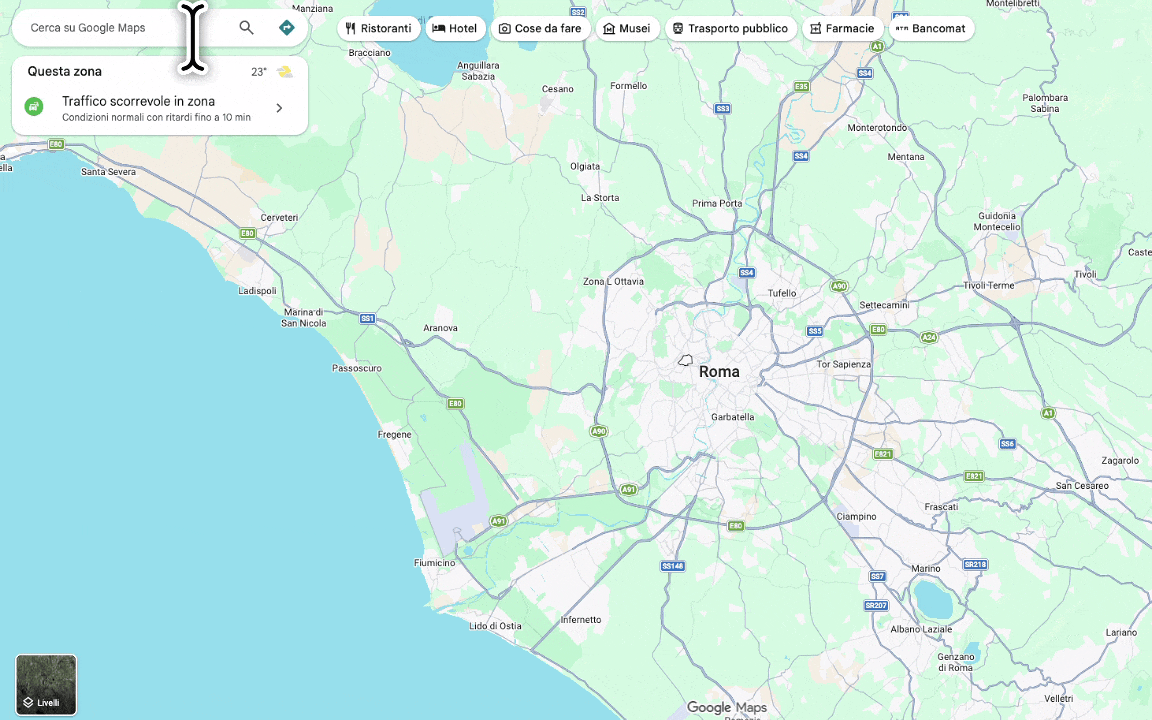Image resolution: width=1152 pixels, height=720 pixels.
Task: Click the Tivoli Terme label
Action: point(989,286)
